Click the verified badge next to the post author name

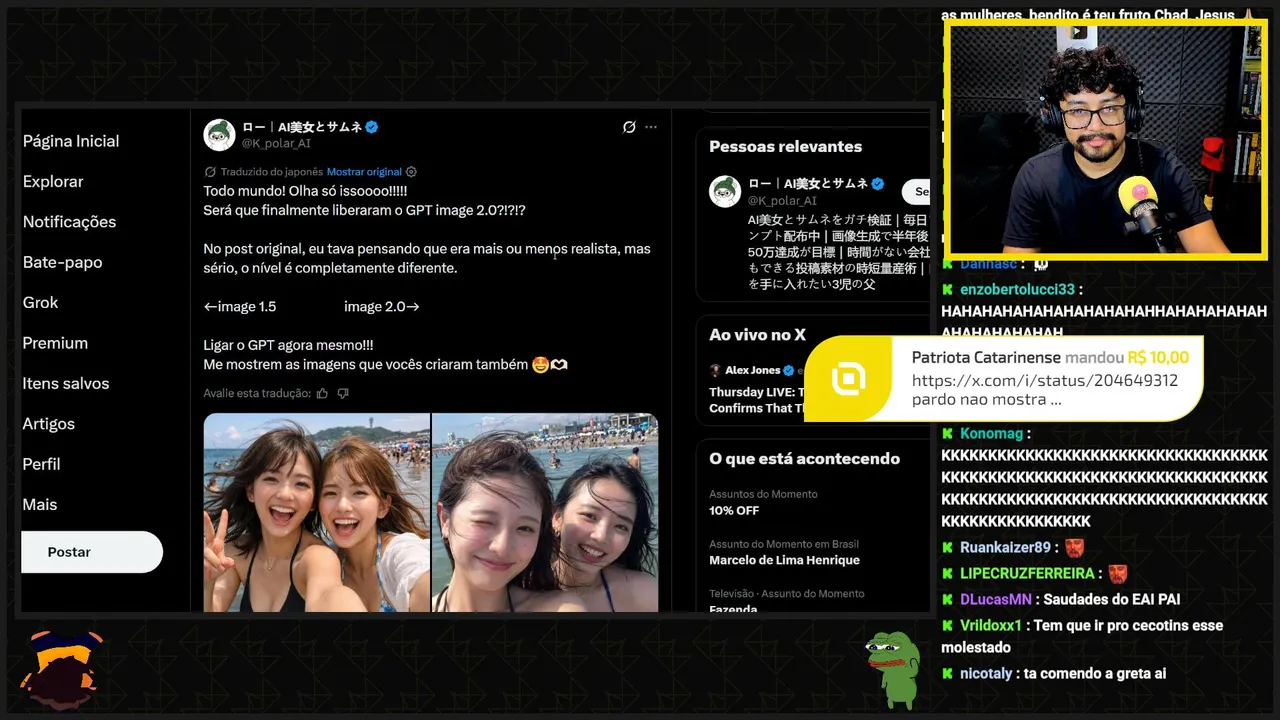click(371, 127)
